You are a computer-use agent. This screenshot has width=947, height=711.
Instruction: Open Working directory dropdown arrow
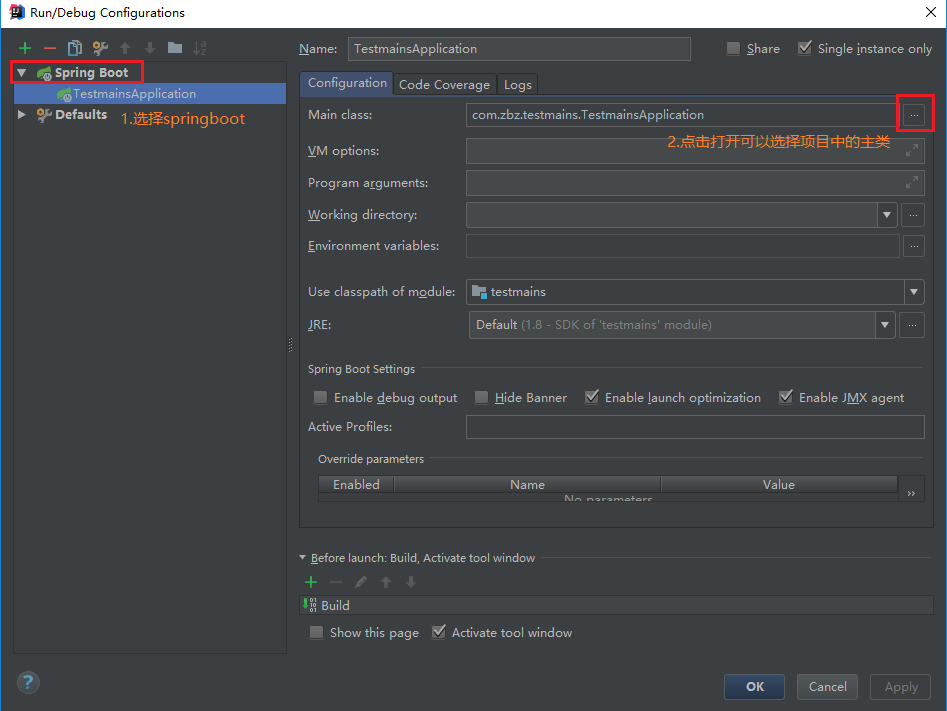[x=887, y=215]
